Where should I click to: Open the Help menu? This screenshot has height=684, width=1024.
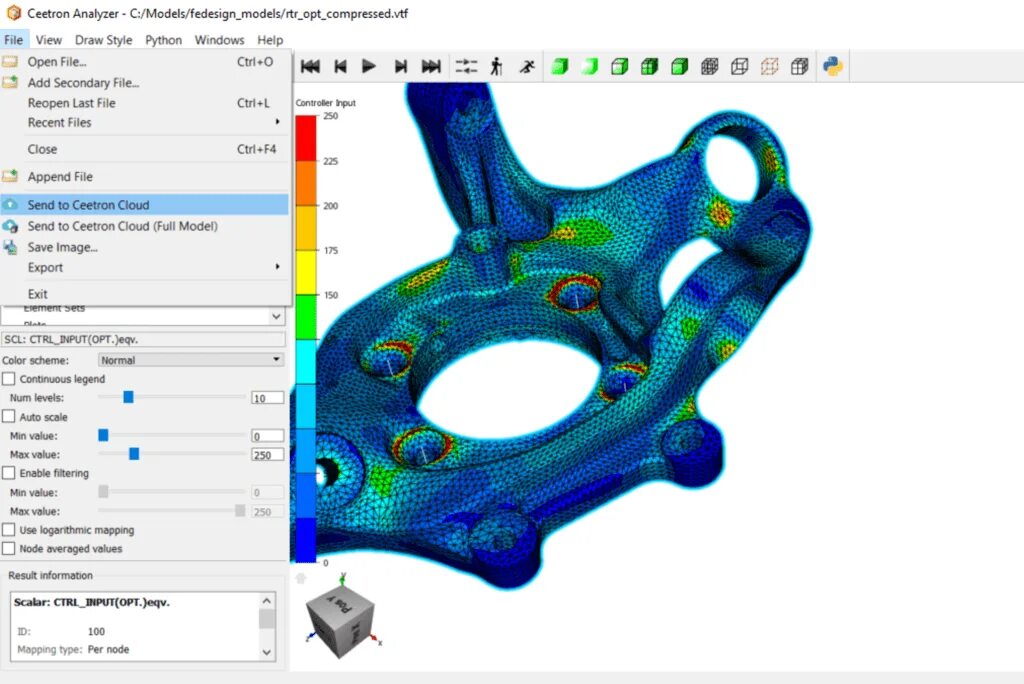click(270, 40)
